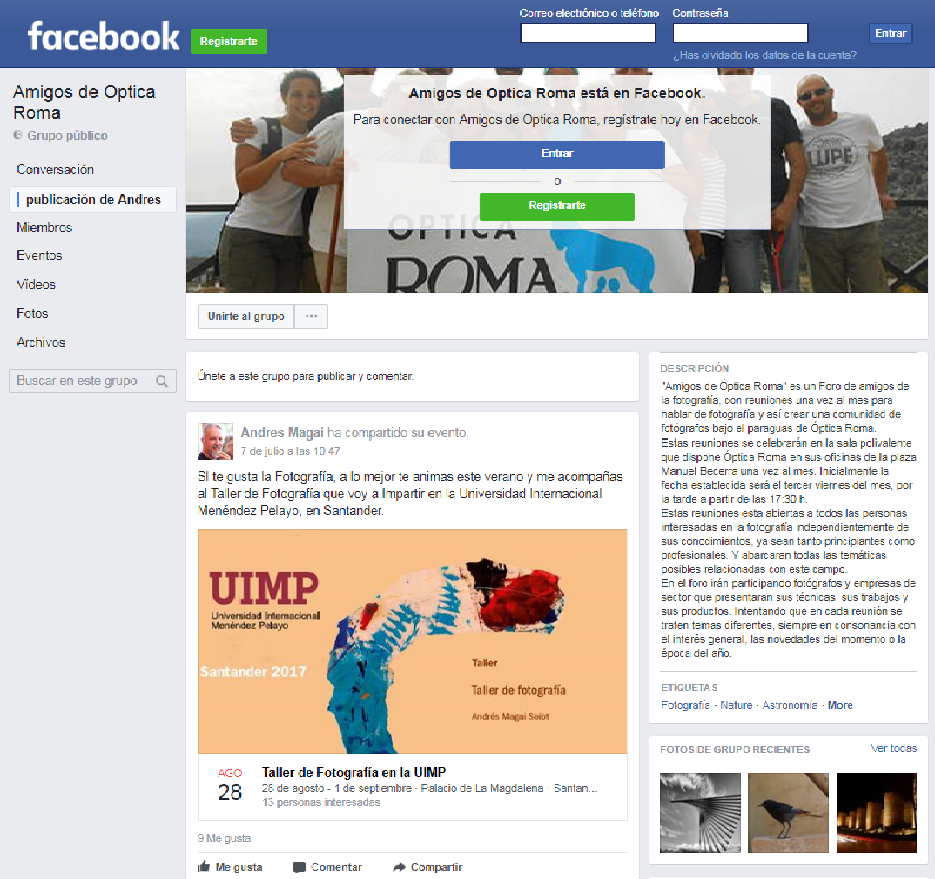The width and height of the screenshot is (935, 879).
Task: Click the DESCRIPCIÓN heading
Action: click(695, 369)
